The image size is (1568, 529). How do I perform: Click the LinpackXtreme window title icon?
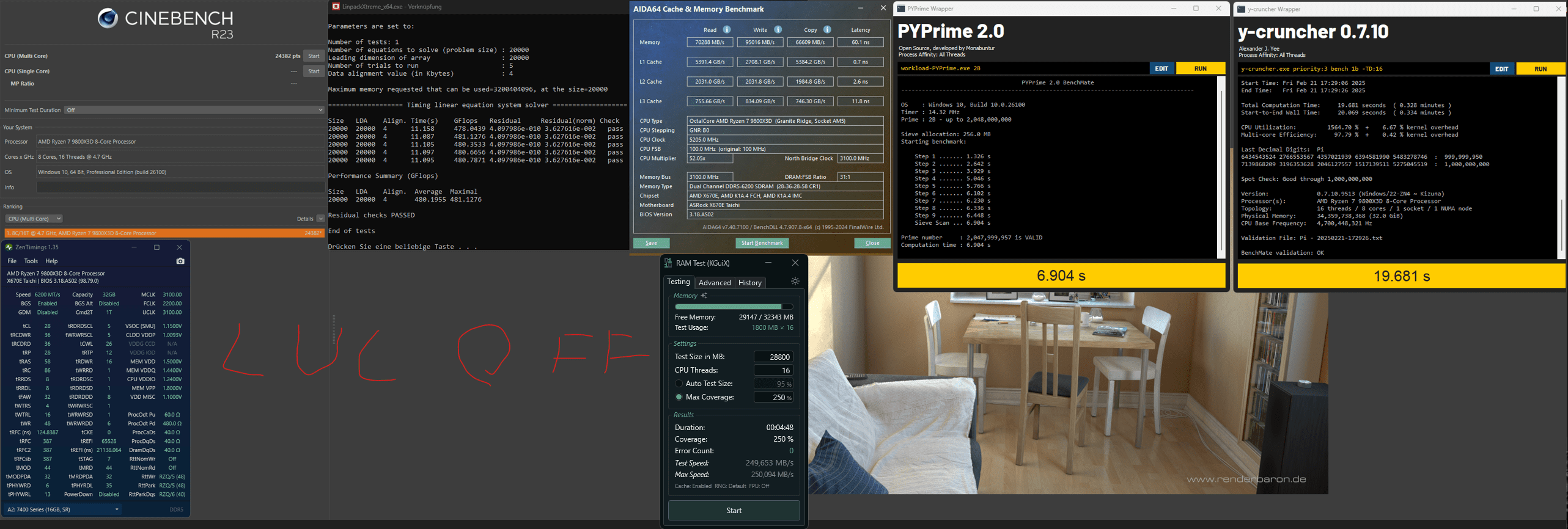[336, 7]
